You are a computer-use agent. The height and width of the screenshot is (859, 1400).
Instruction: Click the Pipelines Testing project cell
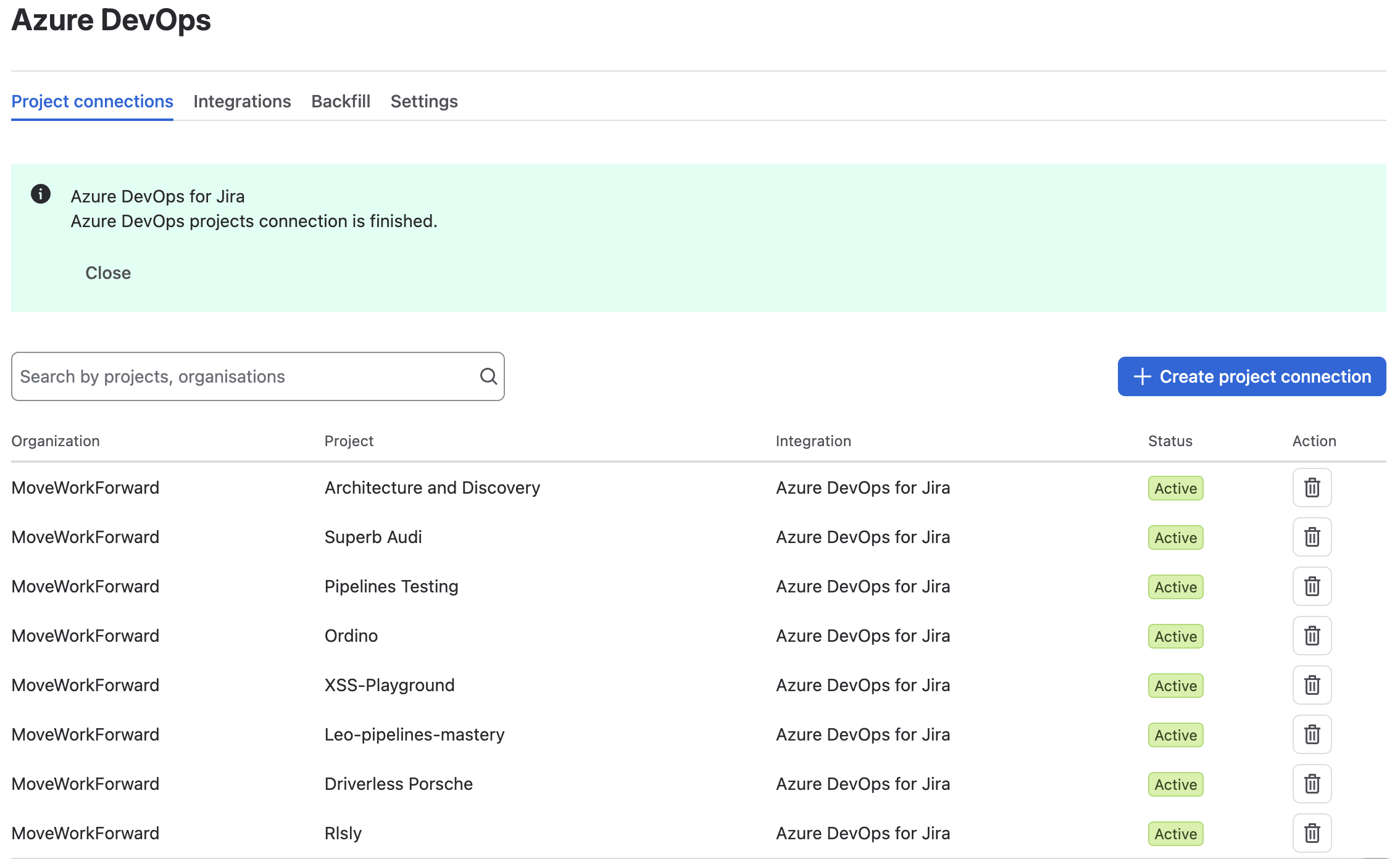coord(391,586)
